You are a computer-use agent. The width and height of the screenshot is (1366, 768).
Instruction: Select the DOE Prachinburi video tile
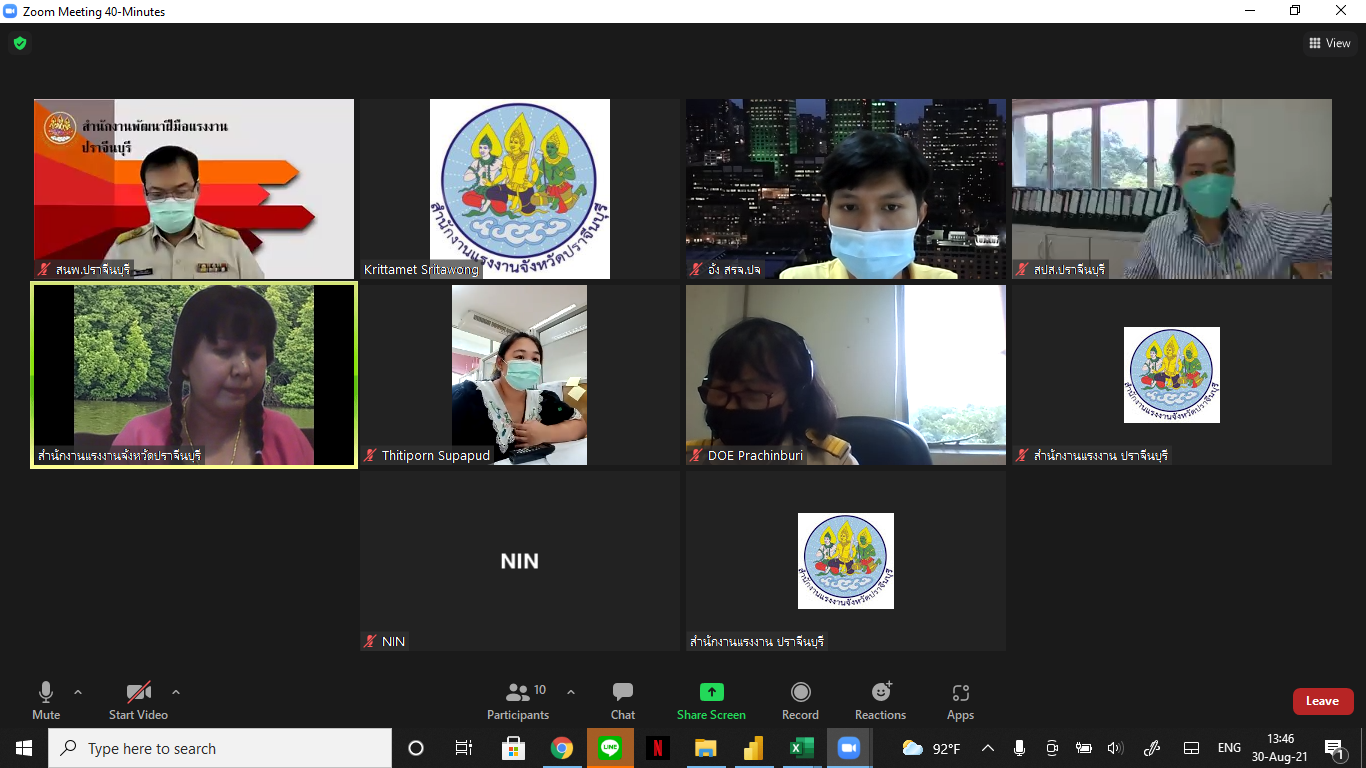(x=845, y=375)
